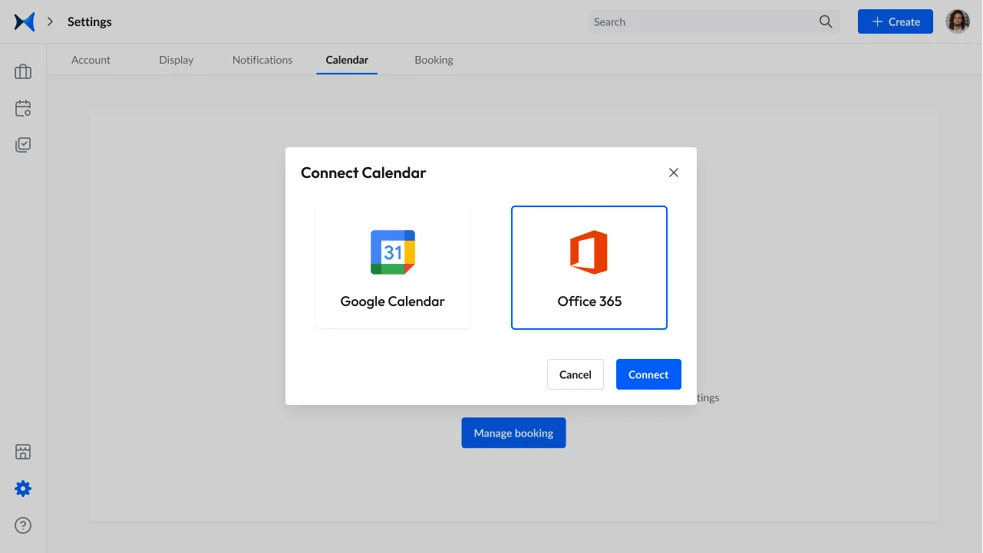983x553 pixels.
Task: Open the store icon in sidebar
Action: click(23, 452)
